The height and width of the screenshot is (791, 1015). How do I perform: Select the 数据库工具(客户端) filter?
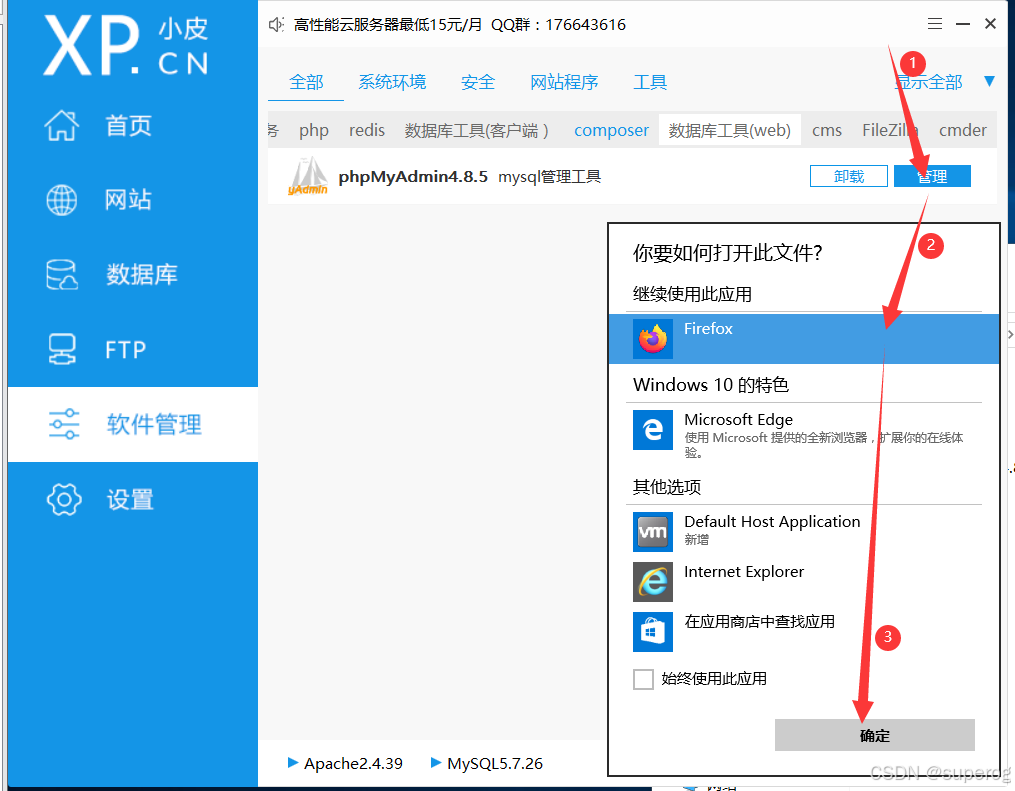477,130
